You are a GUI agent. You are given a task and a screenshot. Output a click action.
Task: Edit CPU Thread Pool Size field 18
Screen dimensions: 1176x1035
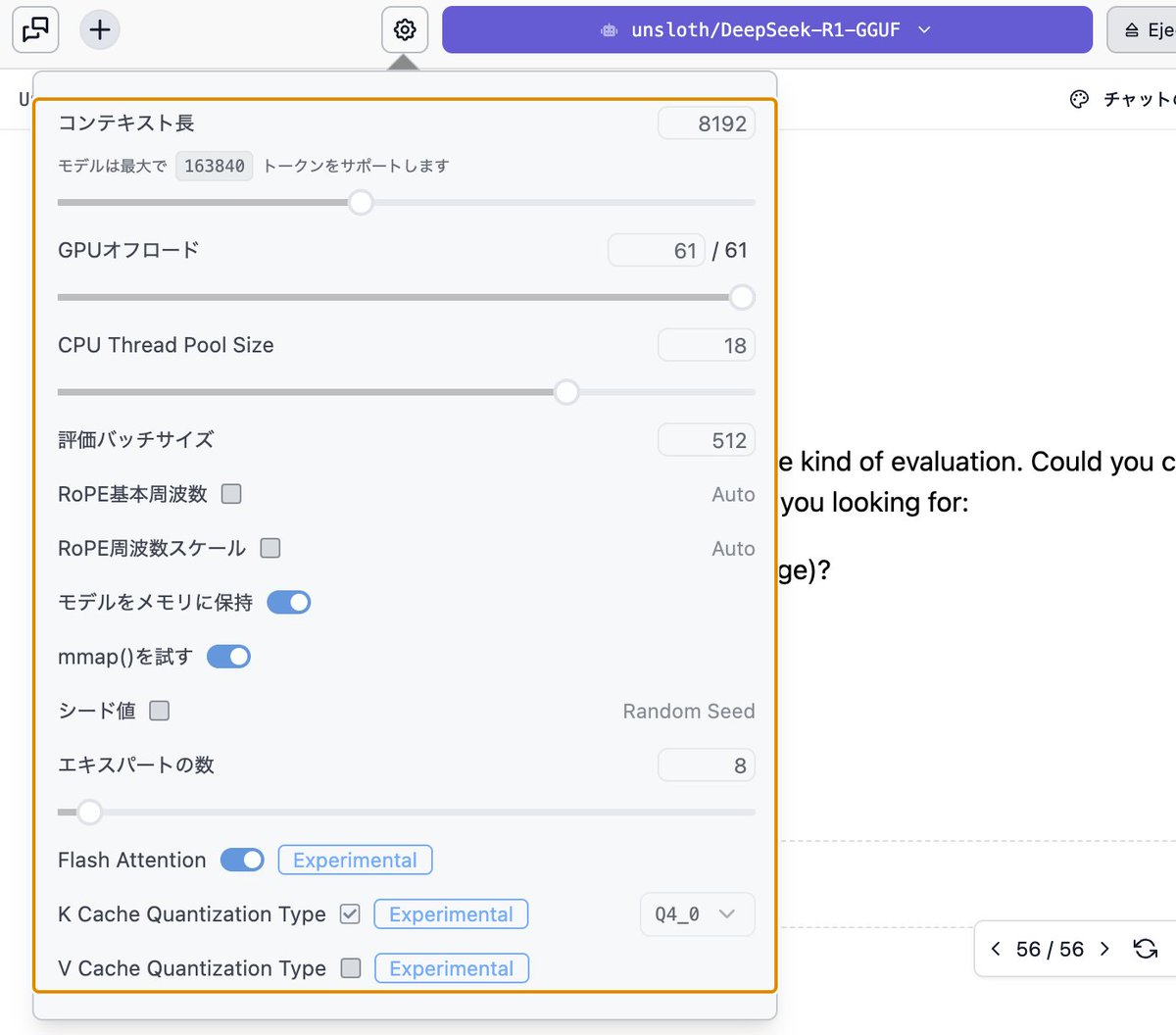(707, 345)
